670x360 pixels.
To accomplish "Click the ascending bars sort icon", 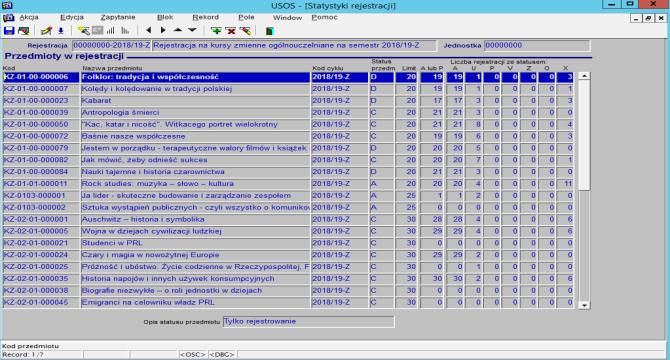I will pyautogui.click(x=111, y=31).
